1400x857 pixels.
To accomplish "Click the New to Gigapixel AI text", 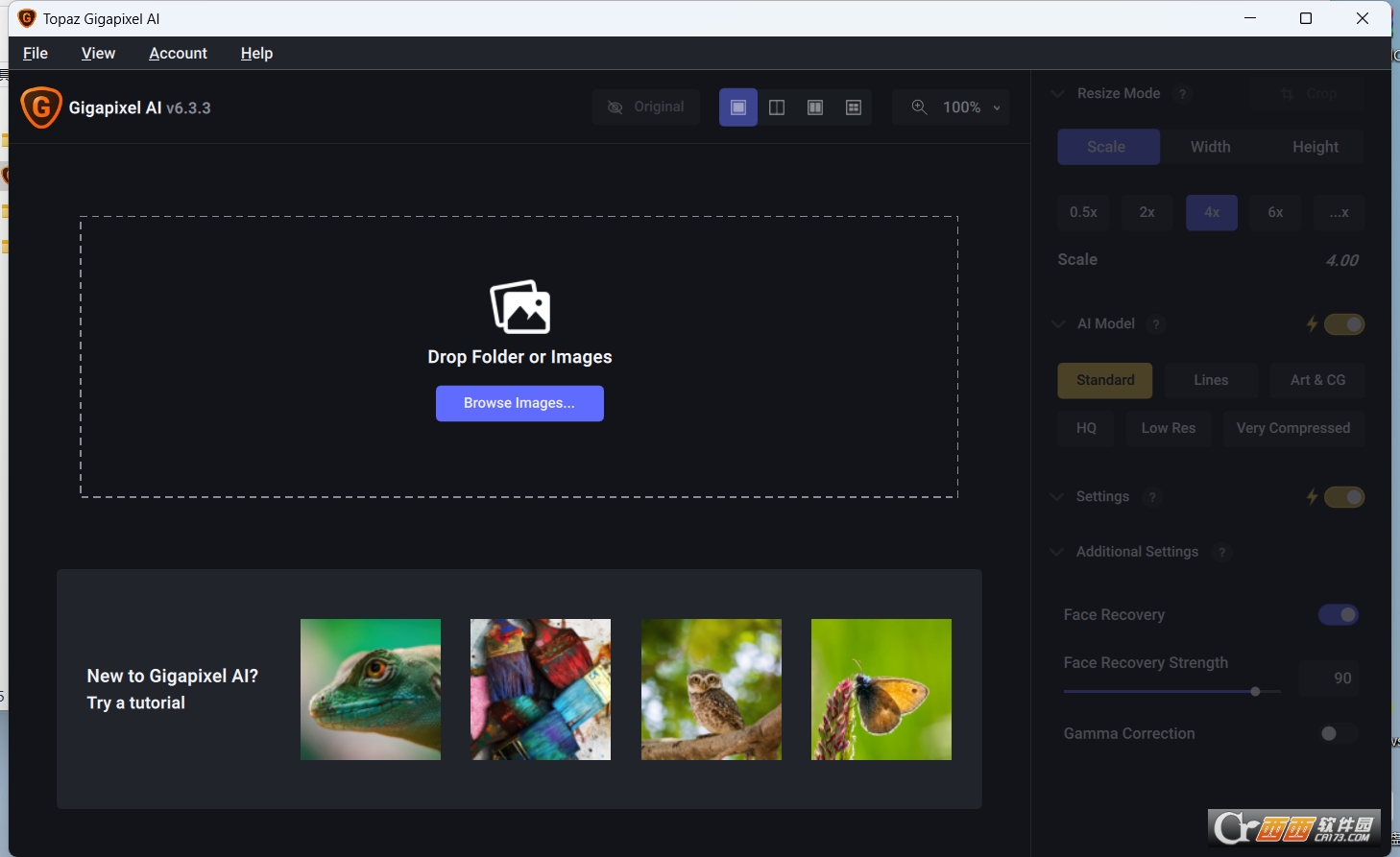I will point(173,676).
